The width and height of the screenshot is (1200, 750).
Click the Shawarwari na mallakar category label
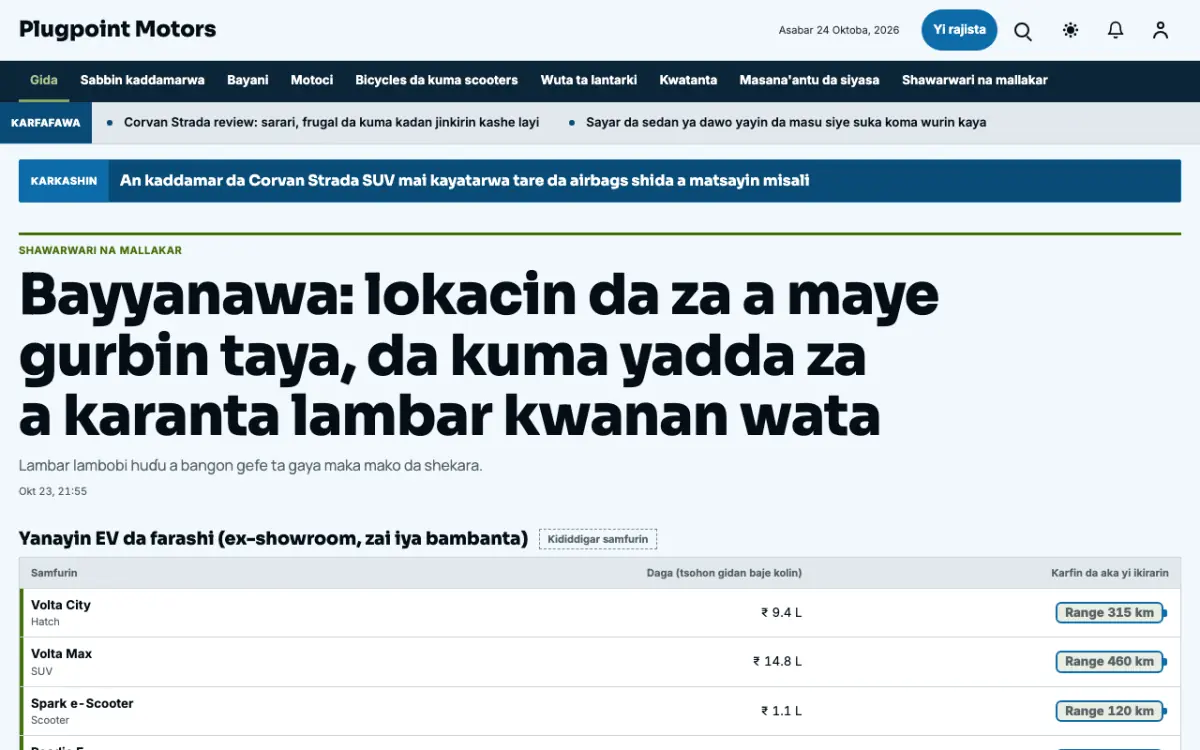pos(100,250)
